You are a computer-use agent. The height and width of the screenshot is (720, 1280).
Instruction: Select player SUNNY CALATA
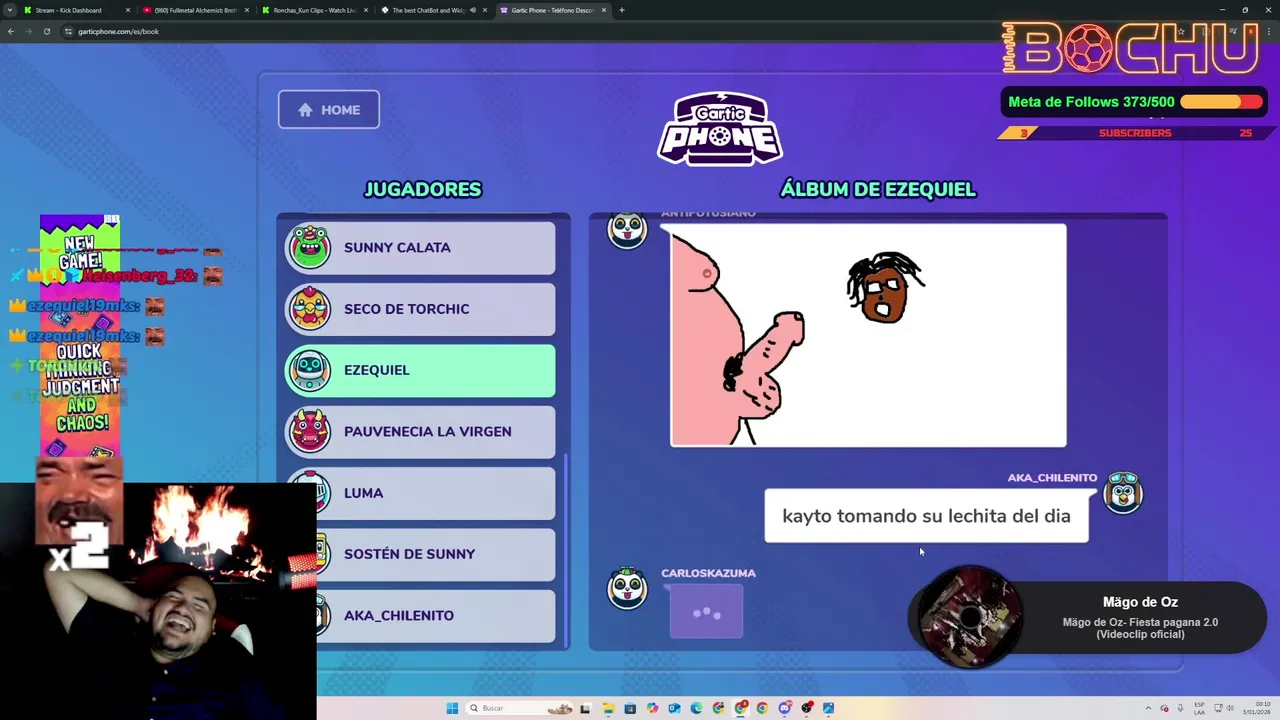pyautogui.click(x=420, y=247)
